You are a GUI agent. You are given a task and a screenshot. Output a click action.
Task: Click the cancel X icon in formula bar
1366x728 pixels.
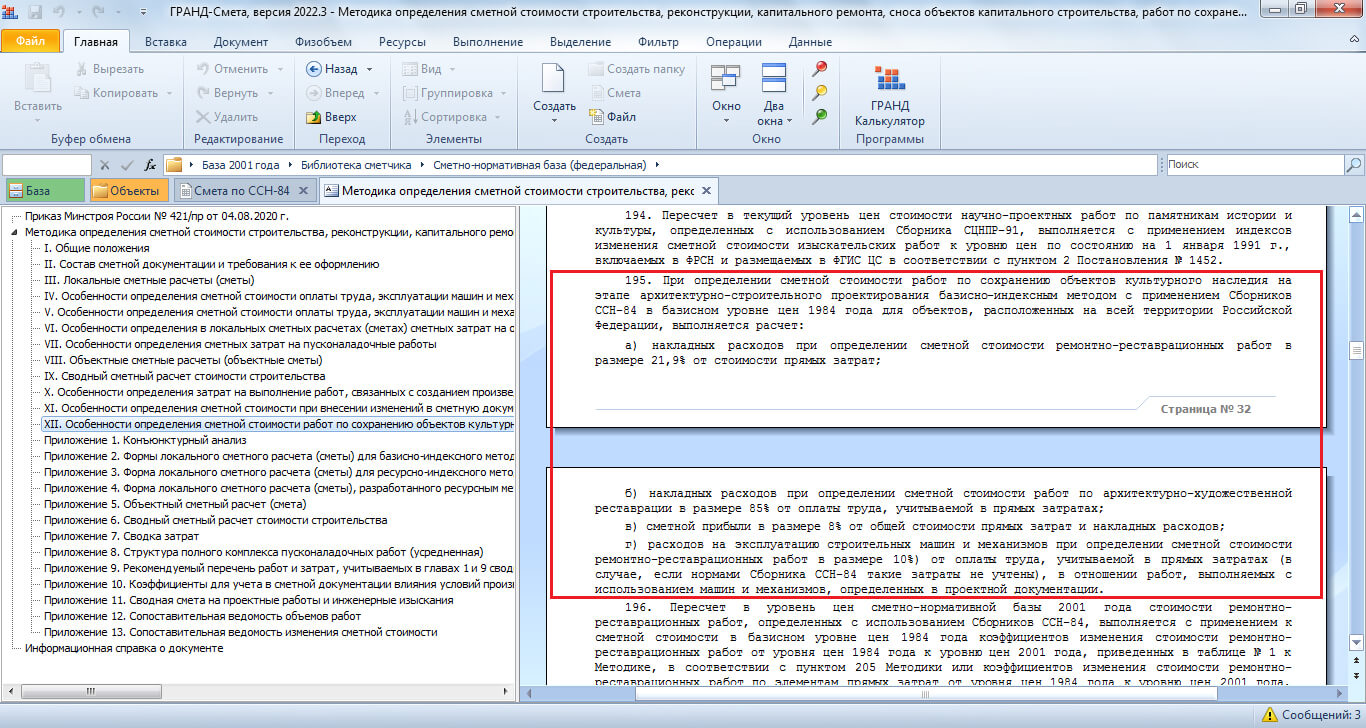pos(105,165)
